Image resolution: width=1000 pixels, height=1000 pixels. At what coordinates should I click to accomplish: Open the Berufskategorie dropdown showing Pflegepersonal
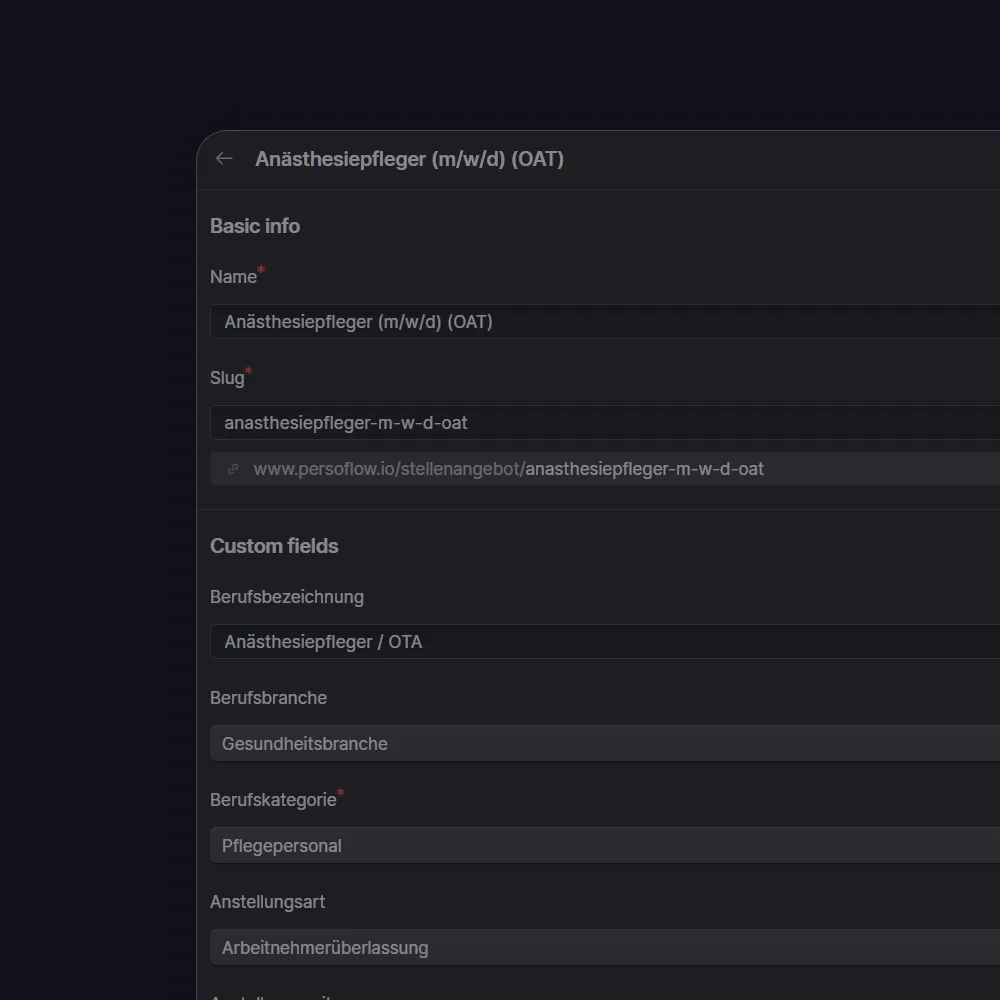click(x=605, y=846)
